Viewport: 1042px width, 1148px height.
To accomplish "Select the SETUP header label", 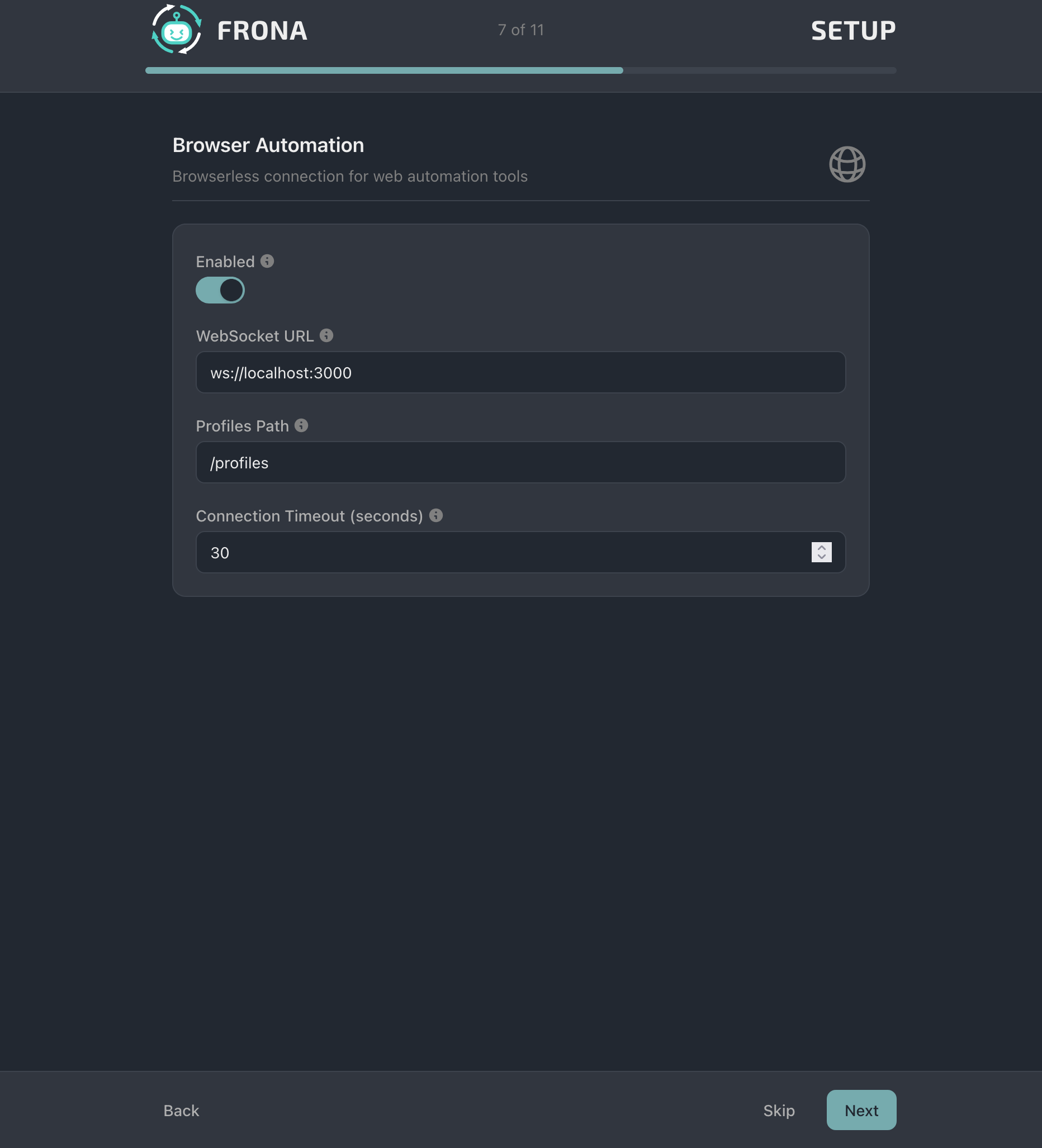I will coord(853,30).
